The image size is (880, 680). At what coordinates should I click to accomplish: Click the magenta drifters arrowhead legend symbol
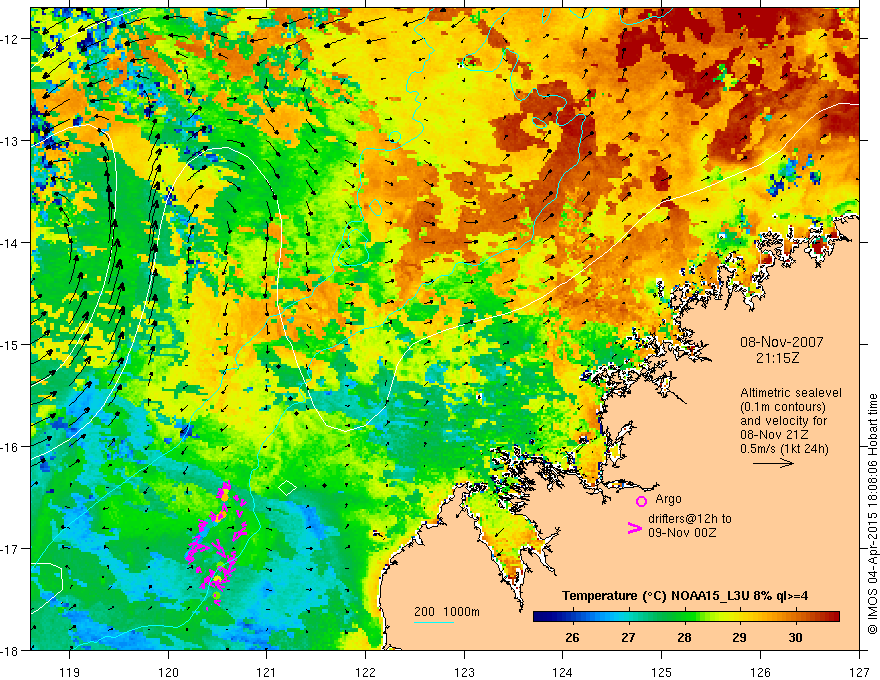tap(635, 527)
